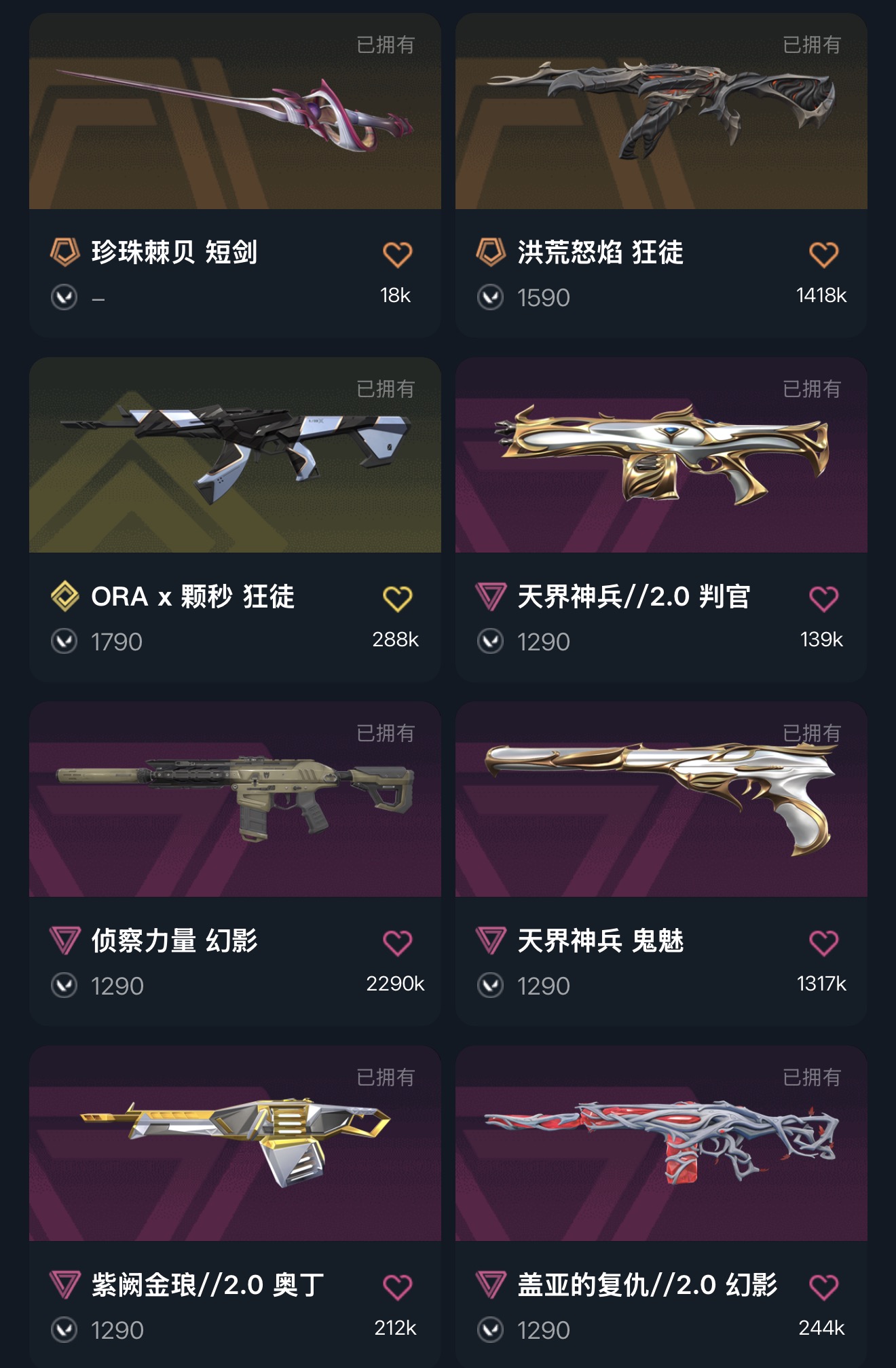Tap the heart icon on 盖亚的复仇//2.0 幻影
Screen dimensions: 896x1368
[824, 1287]
